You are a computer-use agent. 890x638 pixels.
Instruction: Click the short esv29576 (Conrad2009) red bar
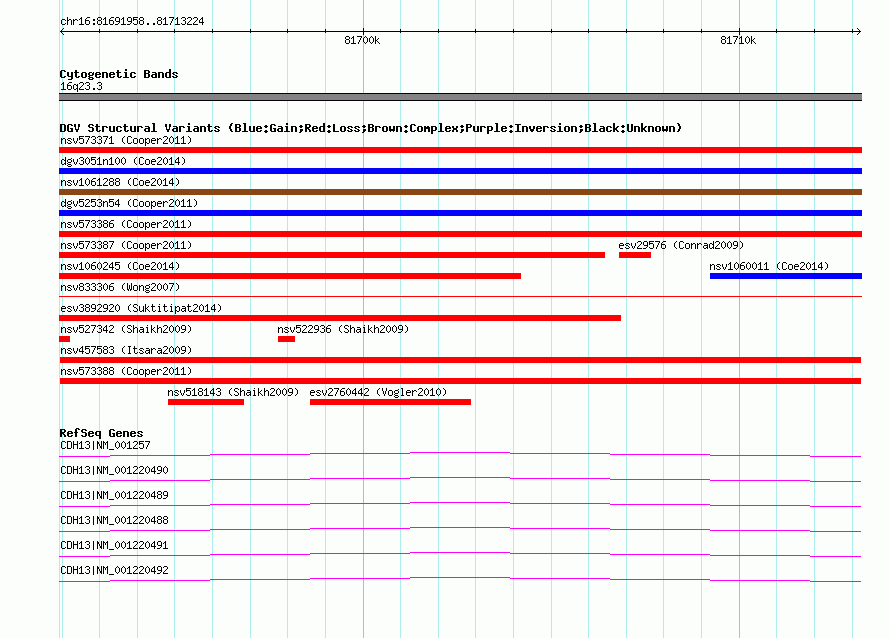635,255
